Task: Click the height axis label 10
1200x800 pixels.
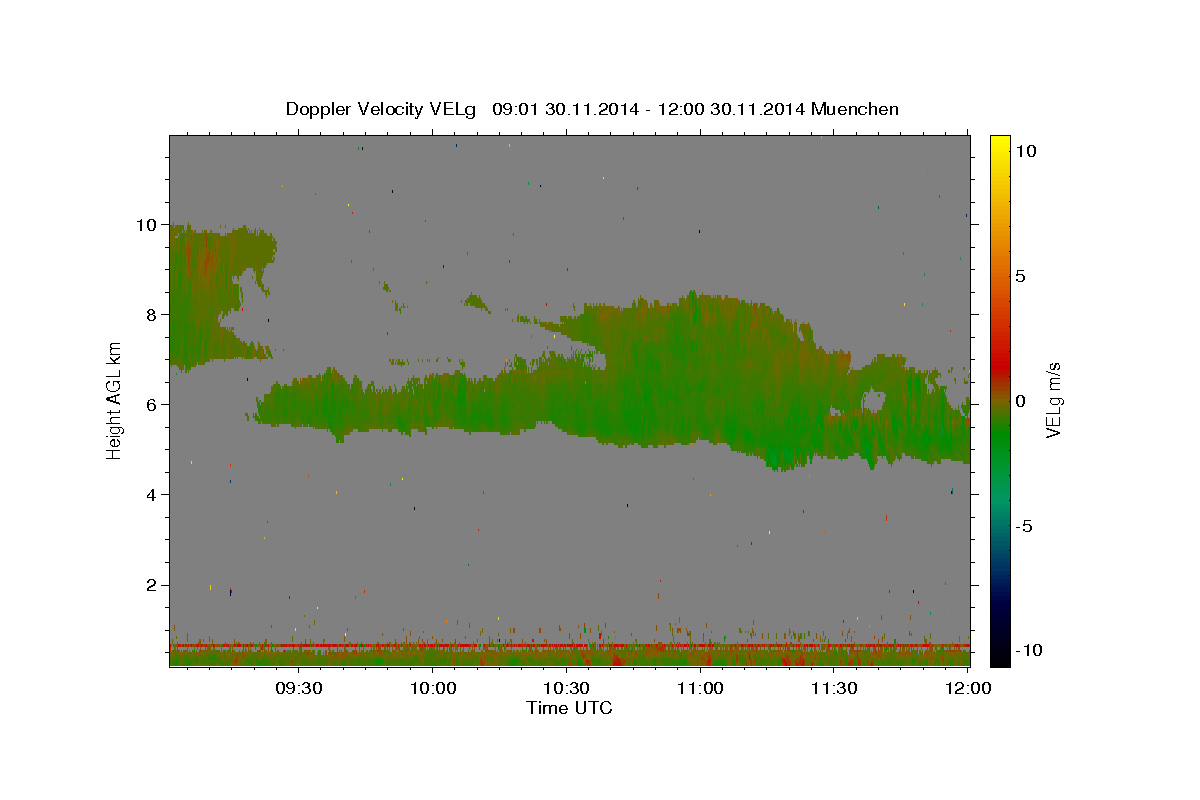Action: [149, 225]
